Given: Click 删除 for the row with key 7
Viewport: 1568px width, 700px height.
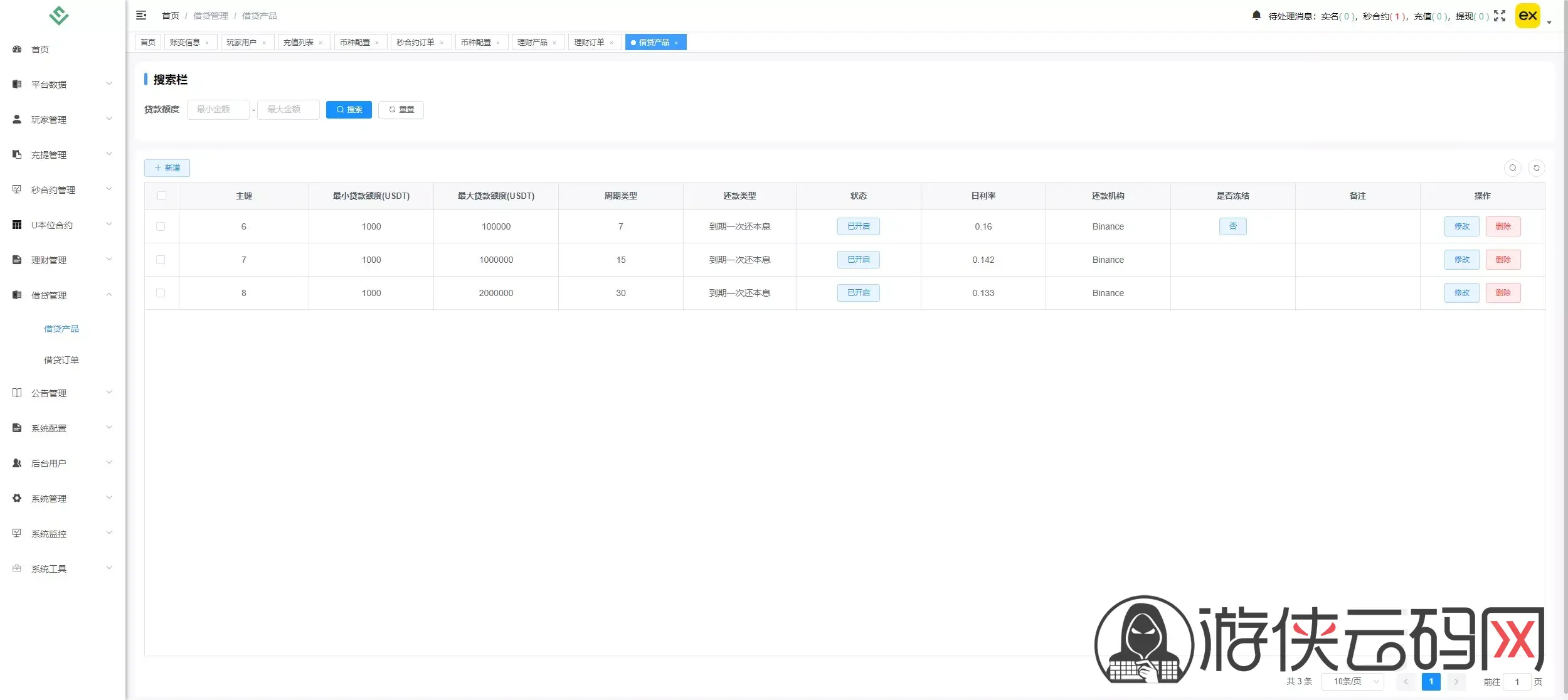Looking at the screenshot, I should [1503, 260].
